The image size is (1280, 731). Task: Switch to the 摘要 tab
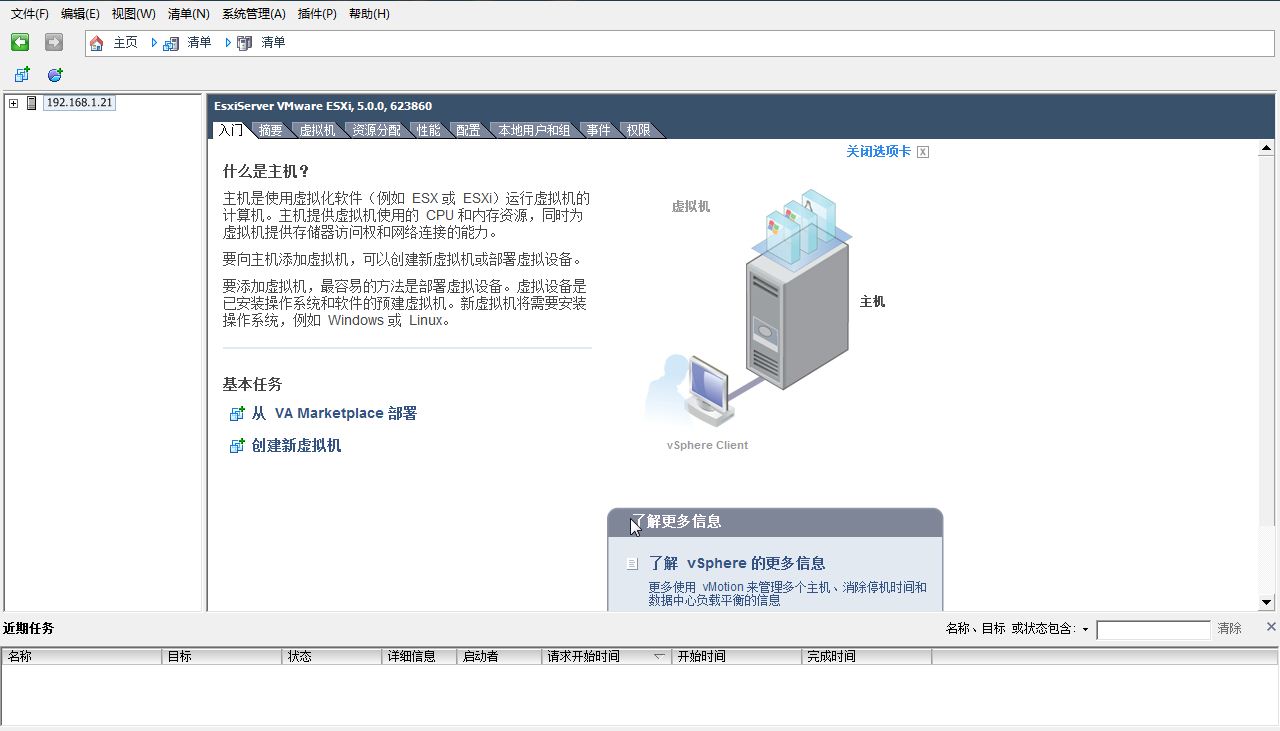tap(270, 130)
